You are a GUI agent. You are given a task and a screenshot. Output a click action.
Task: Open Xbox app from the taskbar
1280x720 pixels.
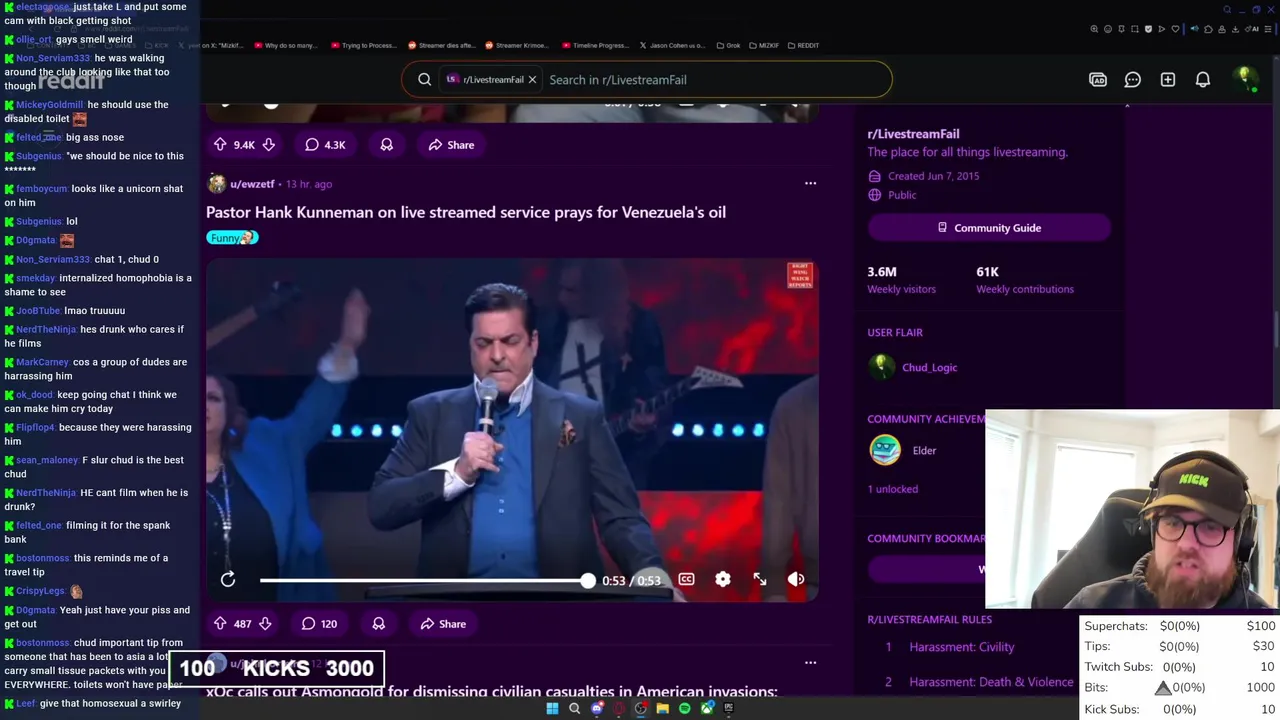coord(707,708)
